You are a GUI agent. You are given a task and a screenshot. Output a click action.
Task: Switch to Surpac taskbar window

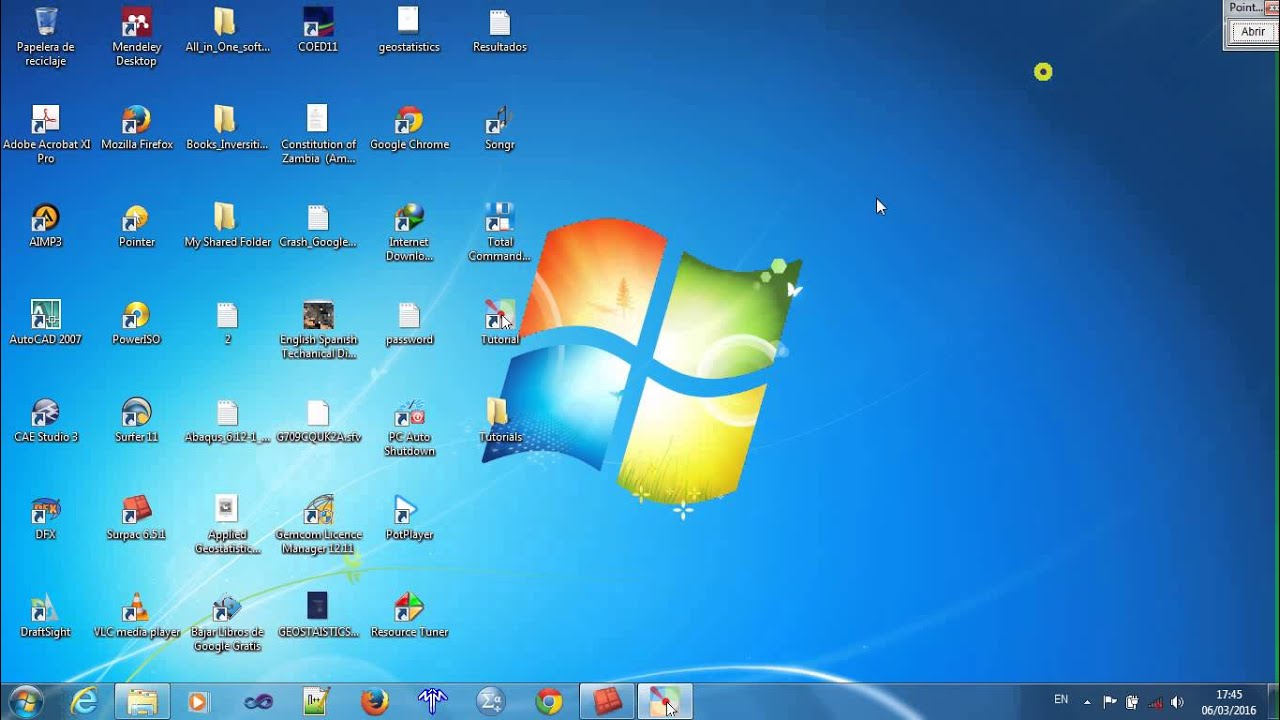[607, 702]
